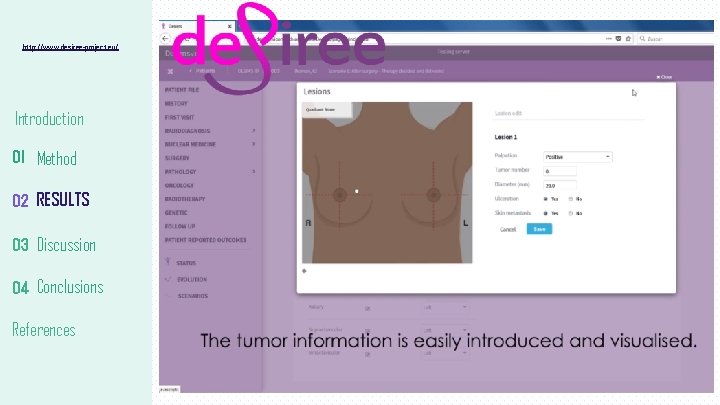Click the Introduction slide outline entry

[49, 119]
